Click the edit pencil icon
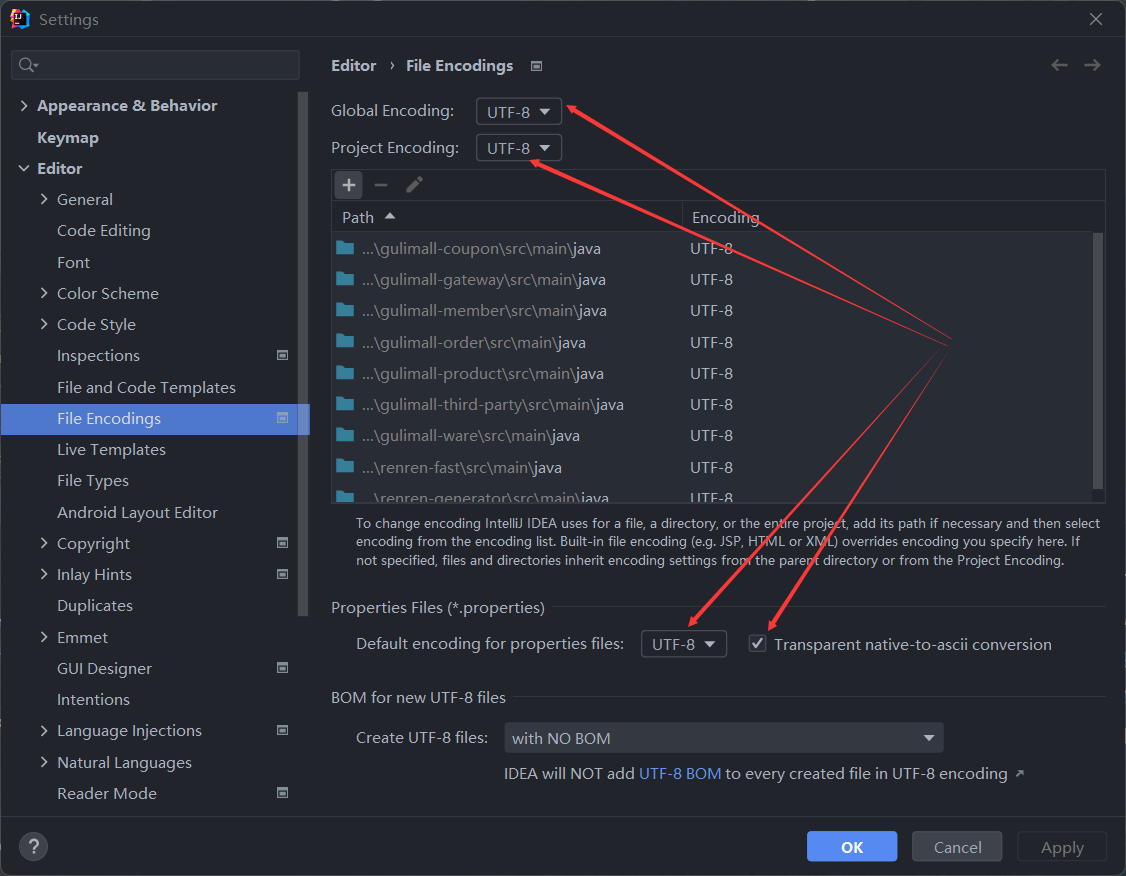 pos(414,185)
